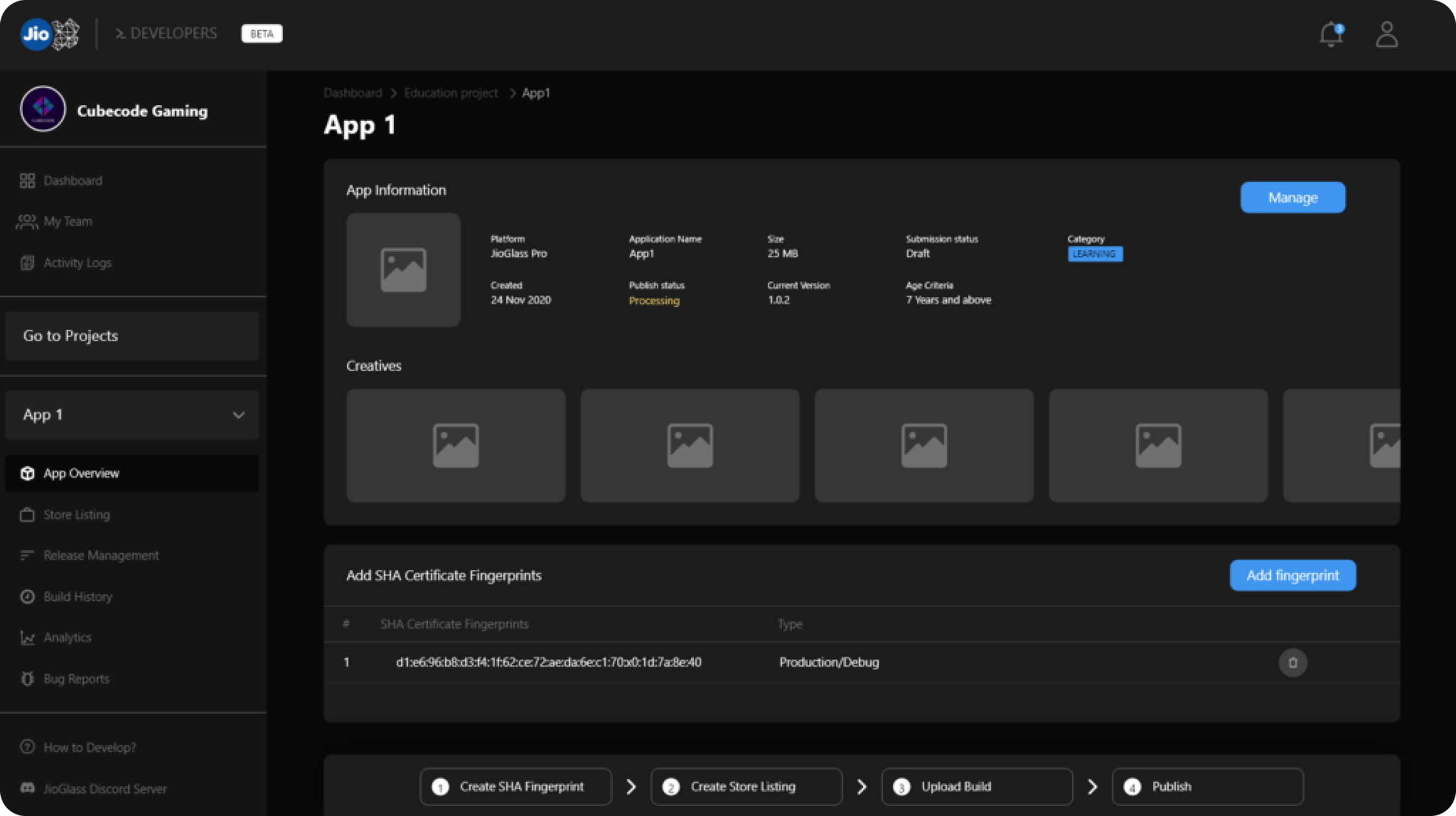Click the App Overview cube icon
The height and width of the screenshot is (816, 1456).
[x=27, y=473]
